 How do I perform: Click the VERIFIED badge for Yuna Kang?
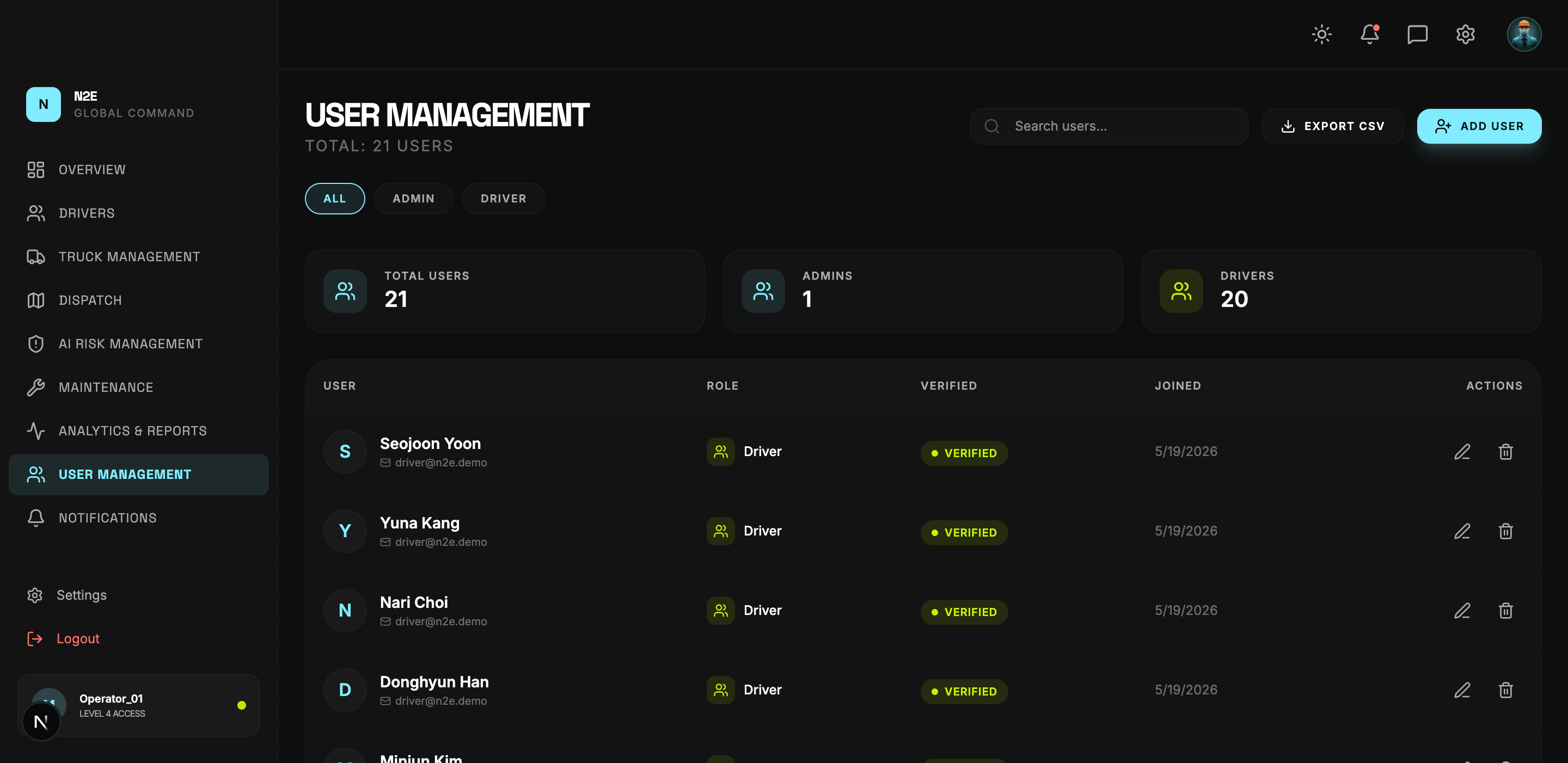click(x=964, y=532)
